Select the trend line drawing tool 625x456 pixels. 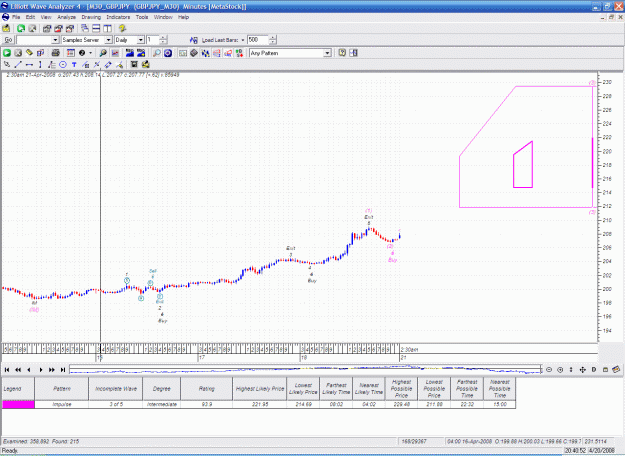(x=18, y=64)
